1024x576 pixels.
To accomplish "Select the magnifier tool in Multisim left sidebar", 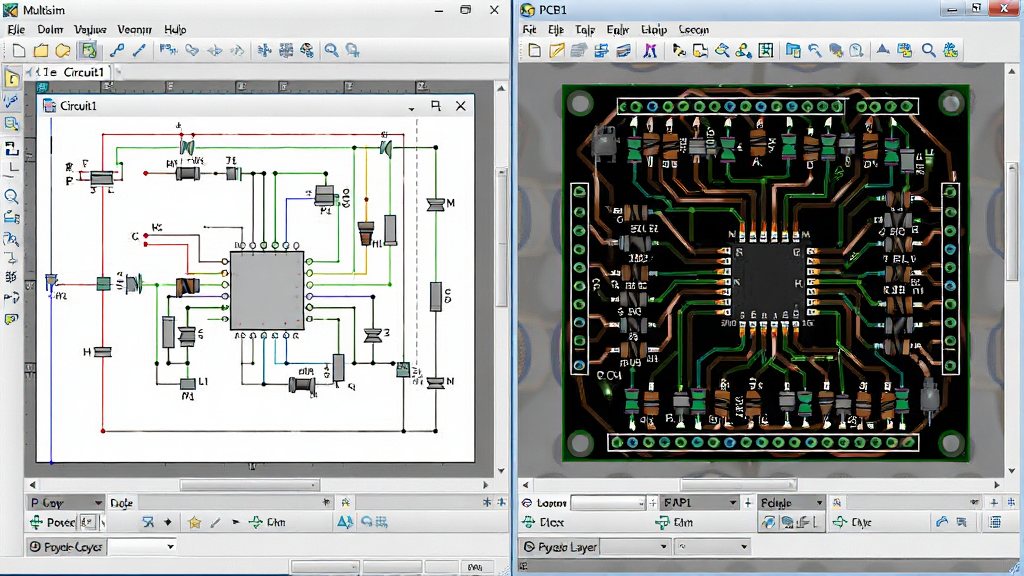I will click(11, 196).
